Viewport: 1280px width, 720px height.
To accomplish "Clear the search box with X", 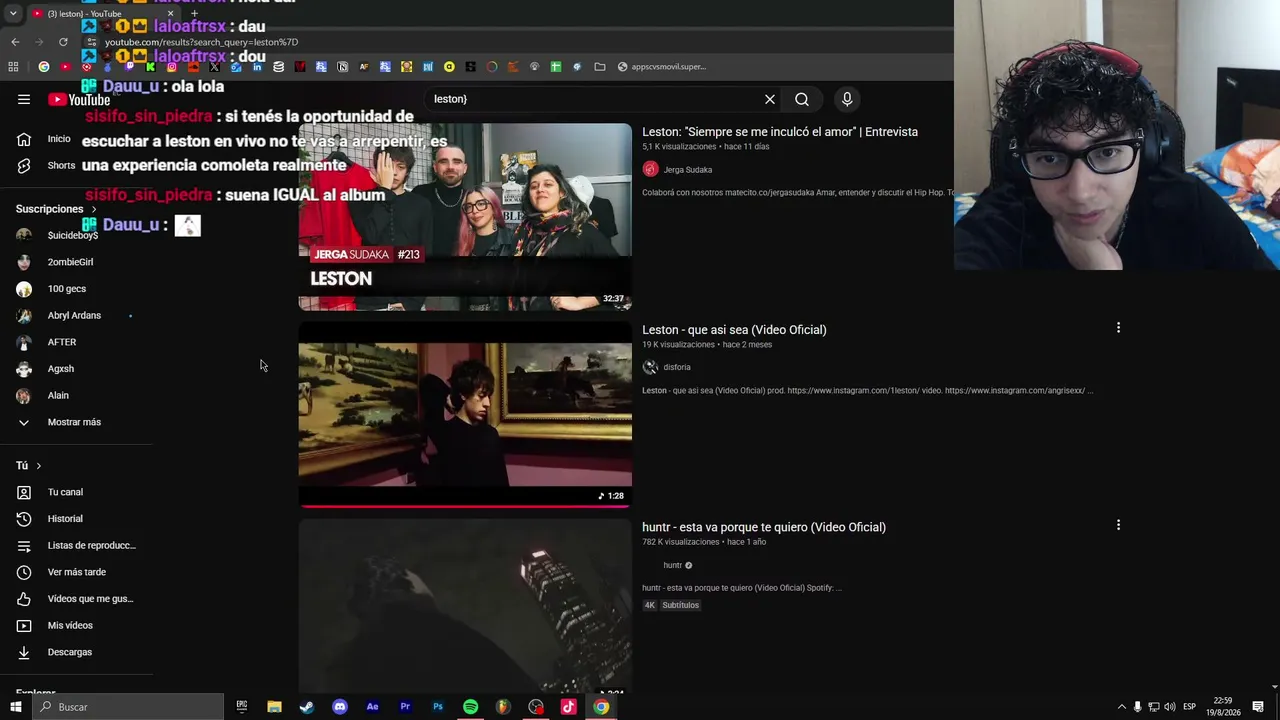I will tap(770, 99).
